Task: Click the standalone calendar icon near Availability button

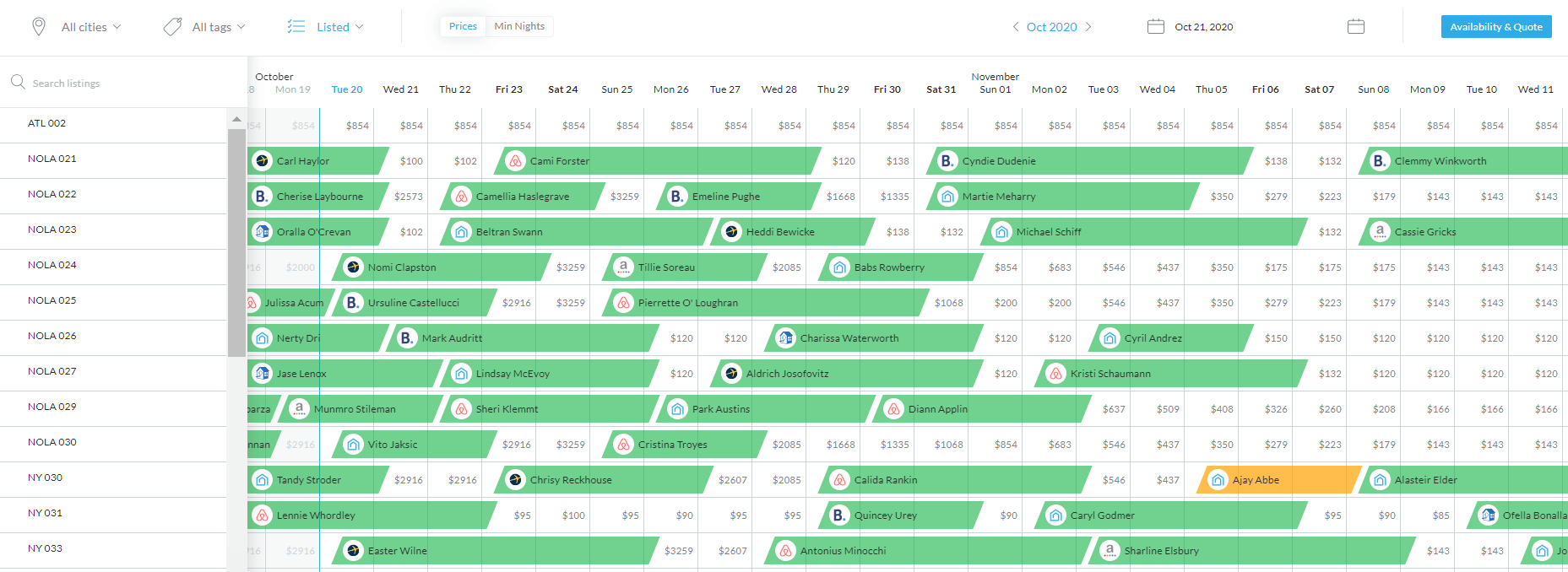Action: [x=1355, y=27]
